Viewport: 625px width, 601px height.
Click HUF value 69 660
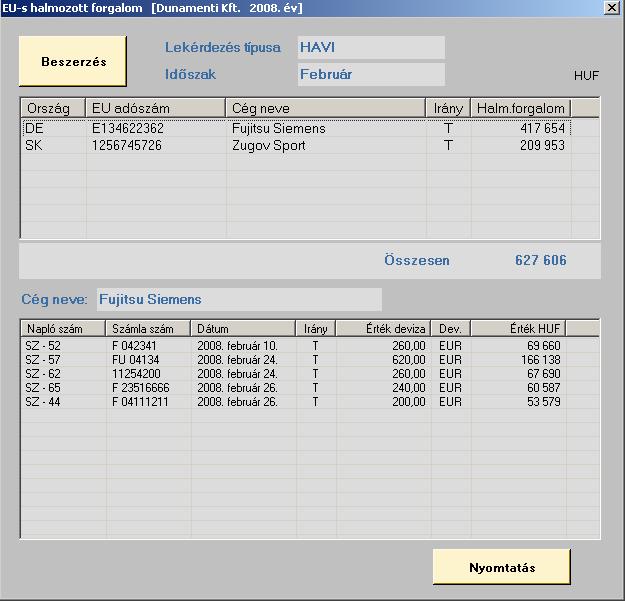point(544,346)
